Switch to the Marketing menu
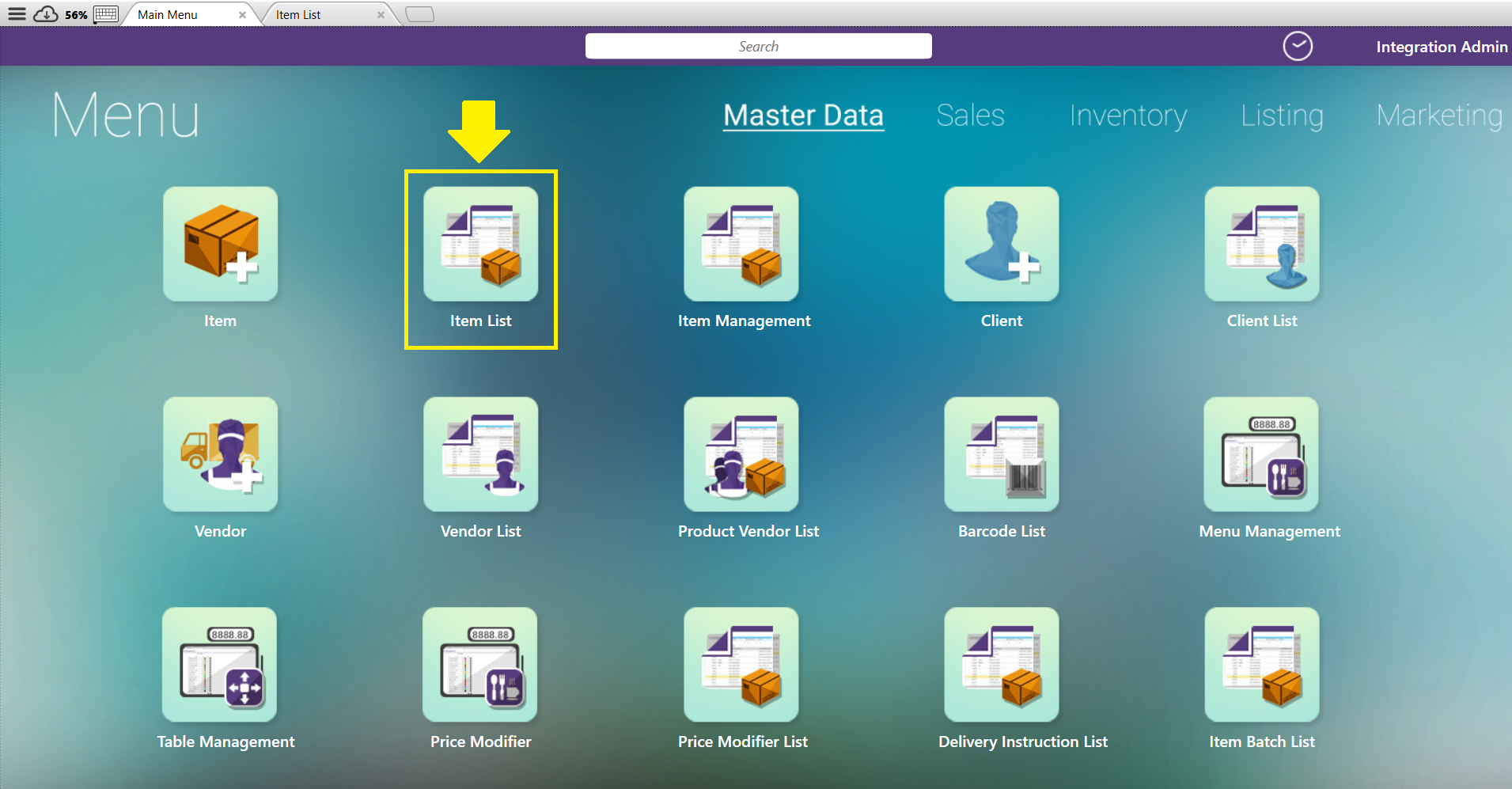Viewport: 1512px width, 789px height. click(x=1439, y=116)
